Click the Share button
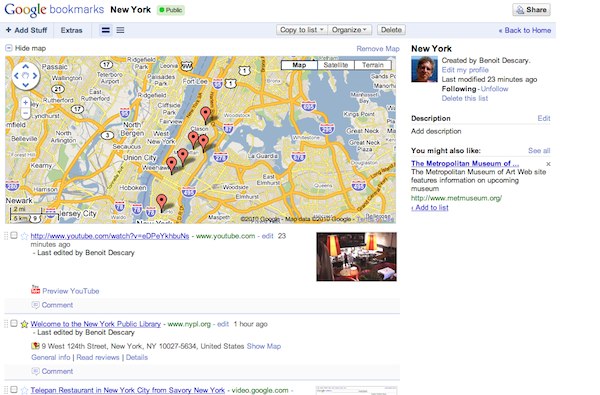The image size is (600, 395). [x=531, y=10]
